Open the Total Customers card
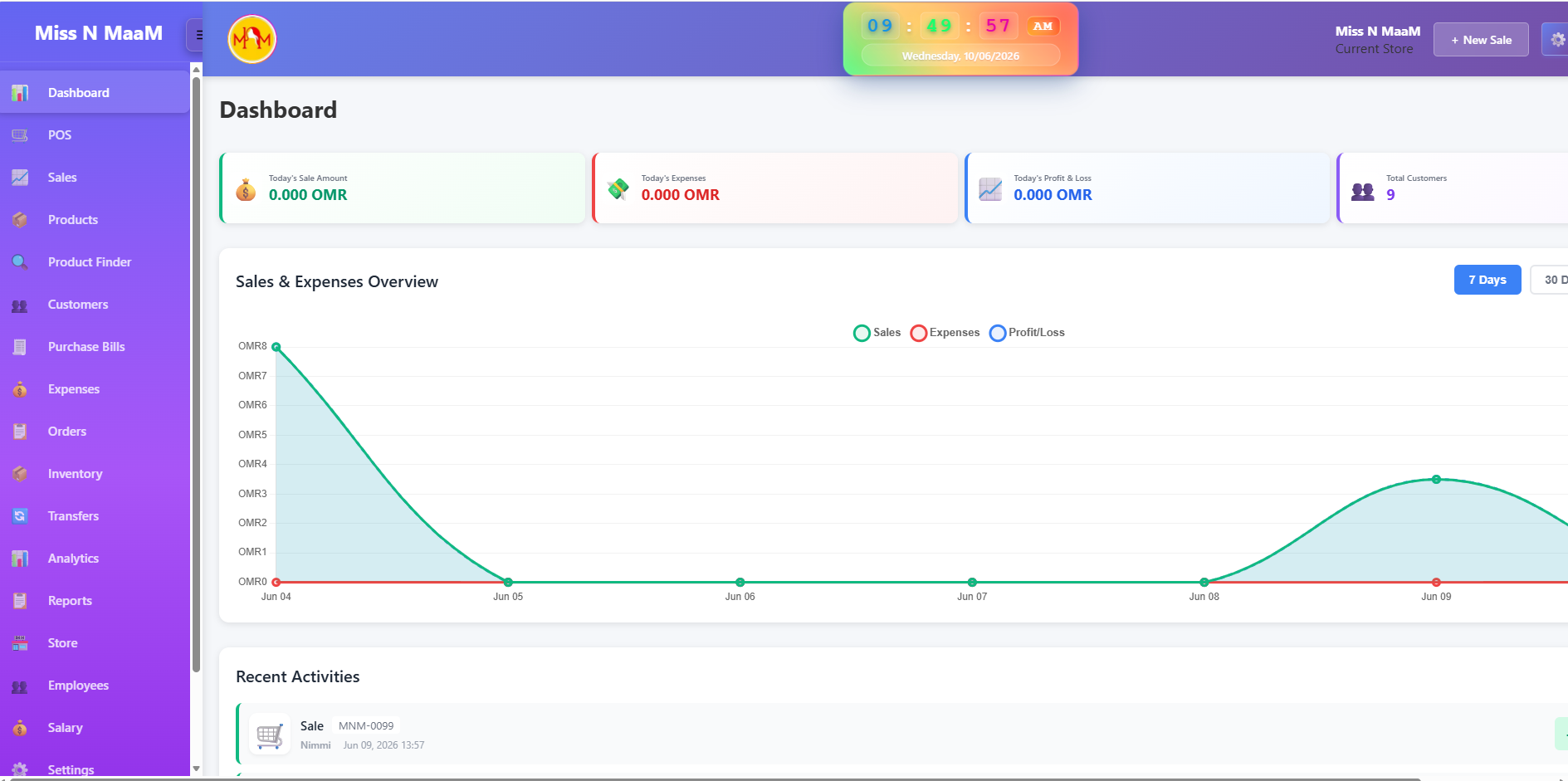The width and height of the screenshot is (1568, 781). 1453,188
